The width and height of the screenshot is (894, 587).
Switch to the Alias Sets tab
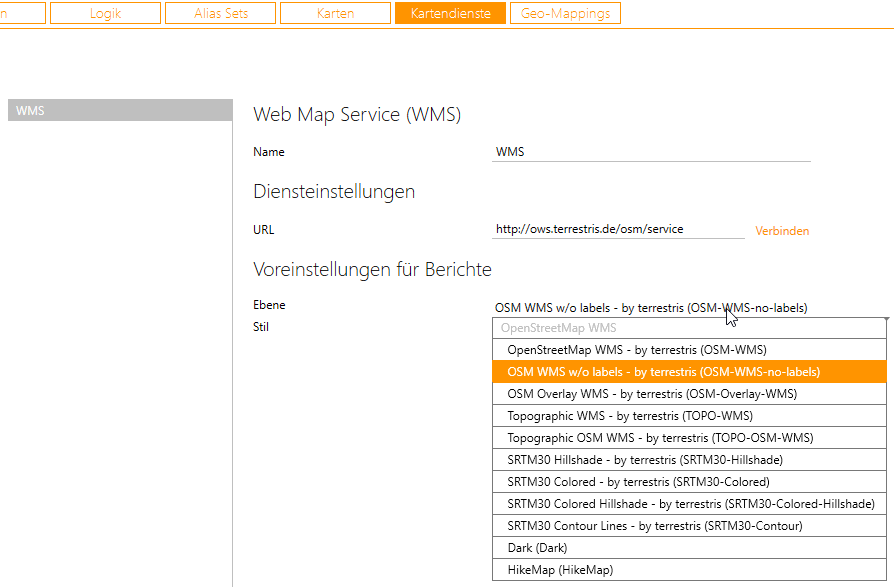coord(221,14)
